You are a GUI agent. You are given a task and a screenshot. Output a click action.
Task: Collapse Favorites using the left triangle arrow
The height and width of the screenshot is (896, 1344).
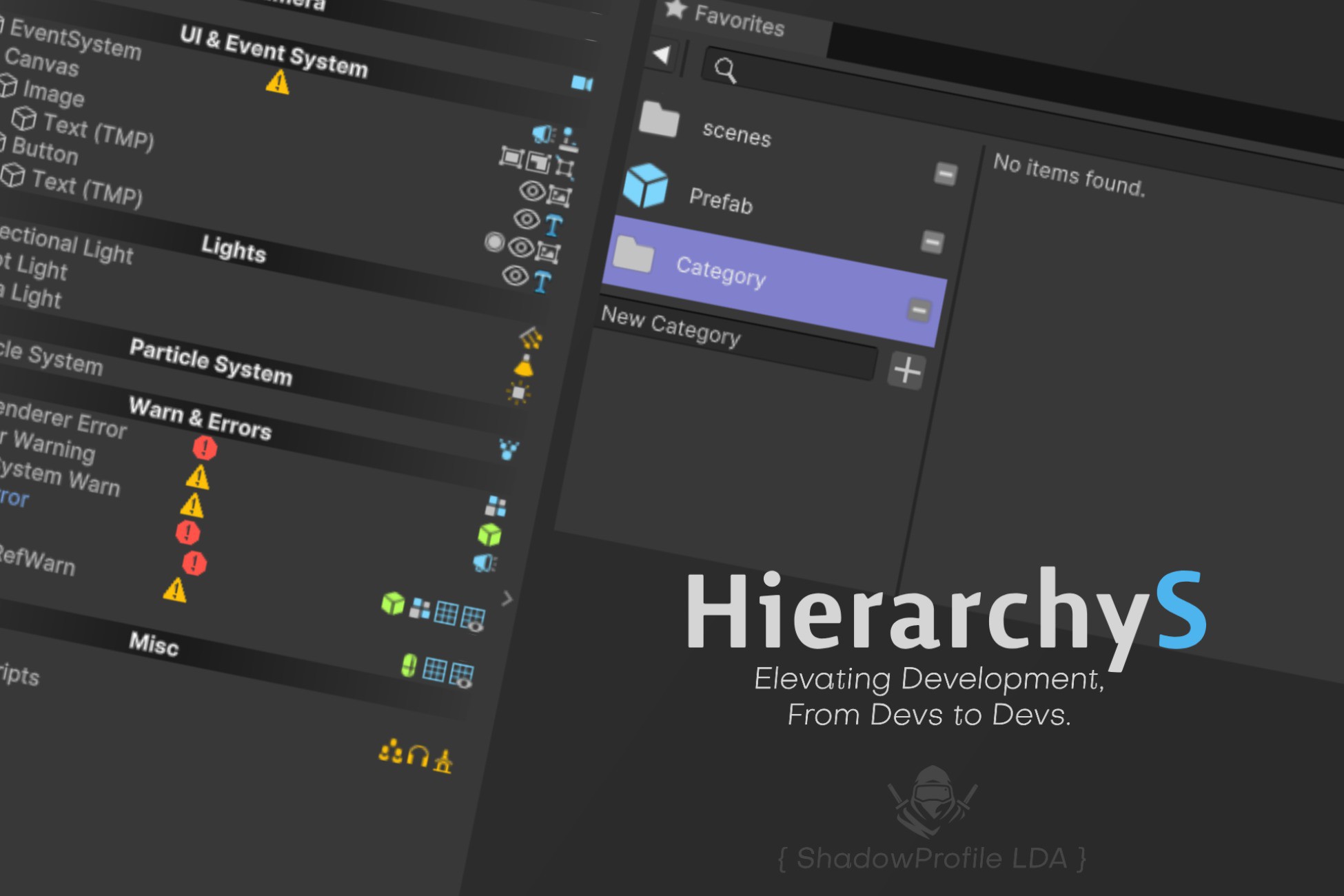662,54
